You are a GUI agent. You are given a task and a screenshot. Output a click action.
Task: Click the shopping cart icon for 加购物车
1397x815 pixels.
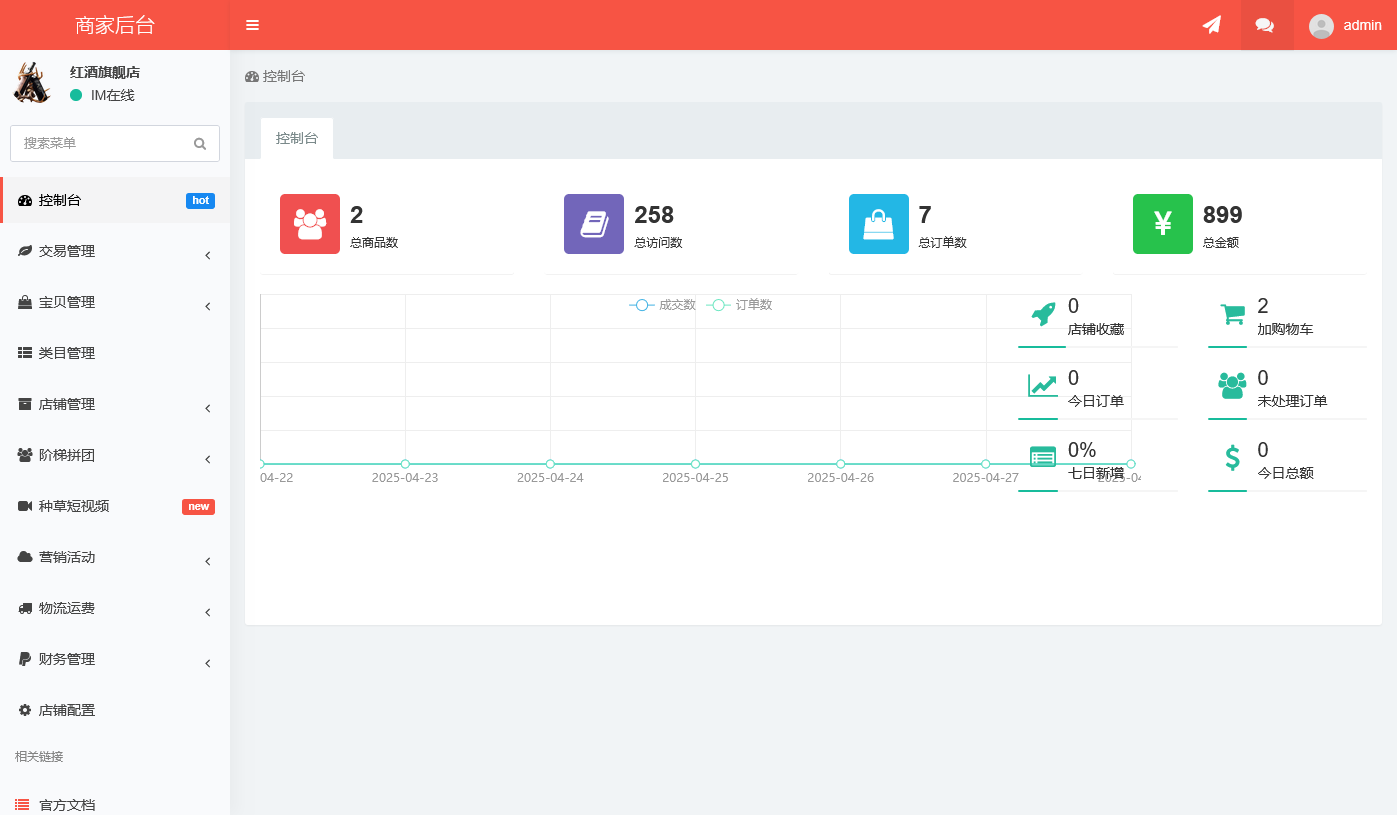click(x=1232, y=314)
